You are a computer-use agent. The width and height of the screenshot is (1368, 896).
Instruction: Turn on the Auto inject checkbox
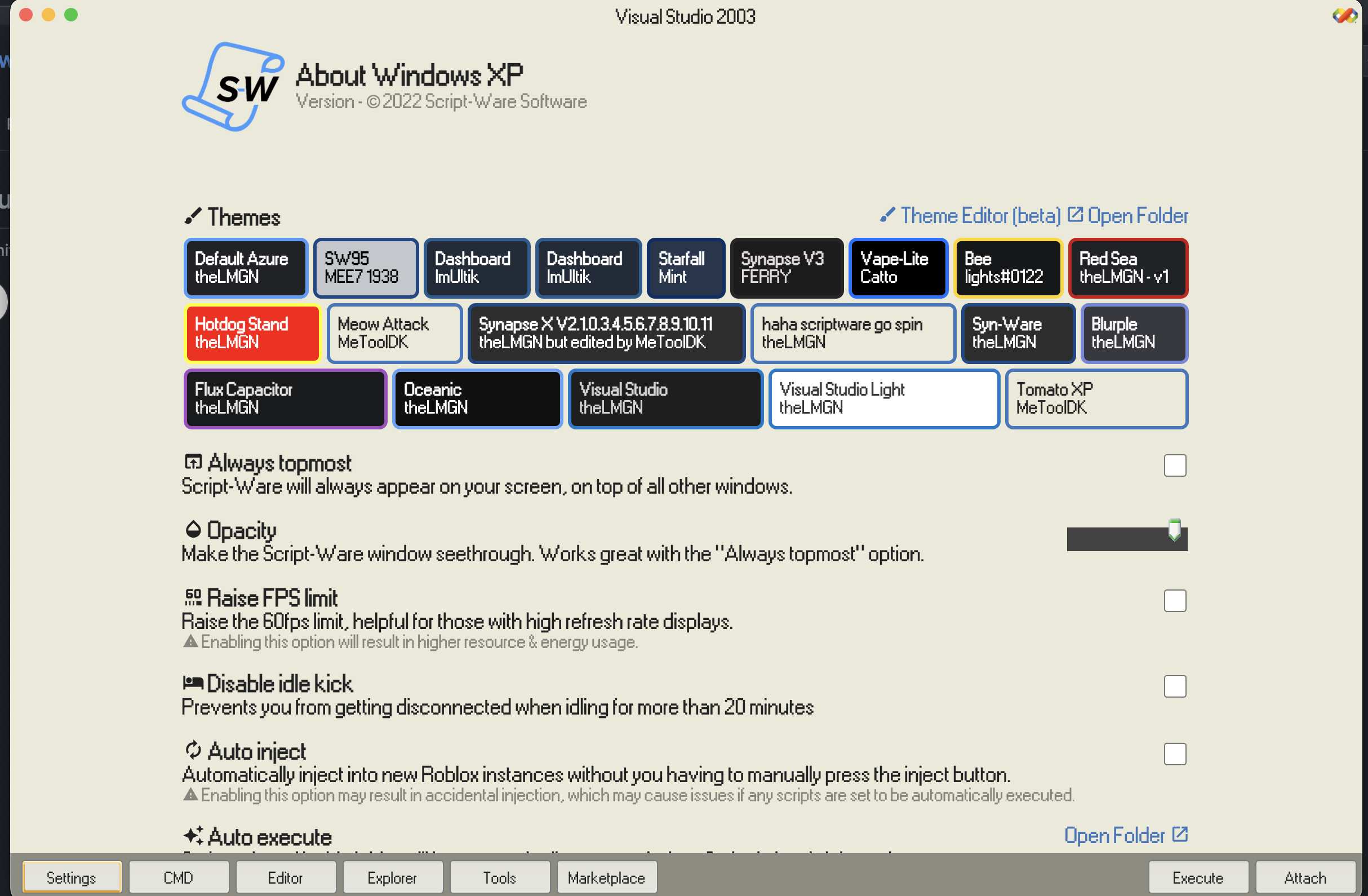click(x=1174, y=754)
